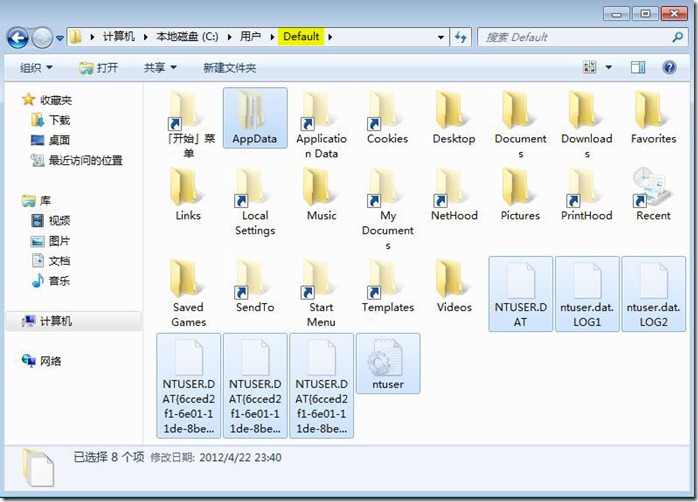Viewport: 698px width, 502px height.
Task: Select the Start Menu shortcut folder
Action: [x=321, y=294]
